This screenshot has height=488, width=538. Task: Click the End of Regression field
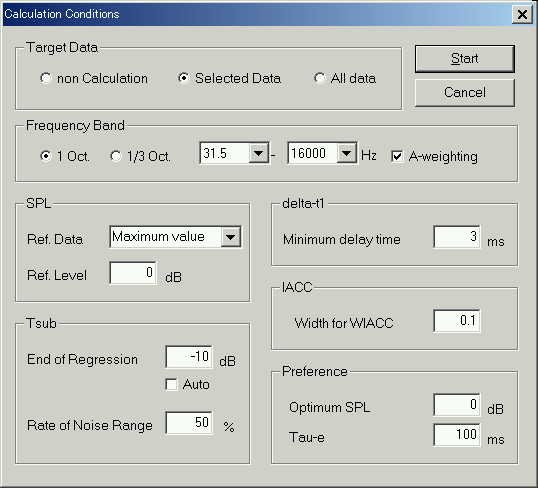[x=189, y=357]
